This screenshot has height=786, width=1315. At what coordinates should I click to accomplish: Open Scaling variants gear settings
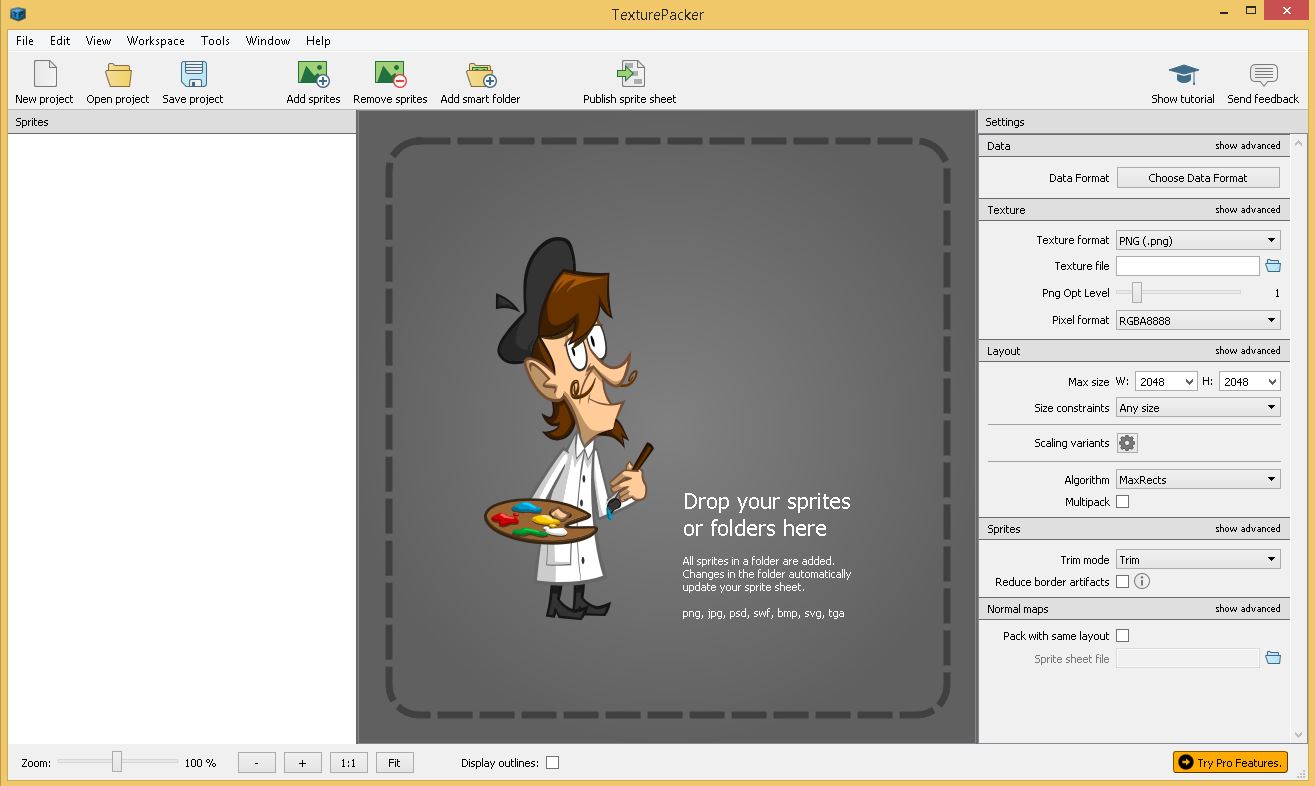coord(1127,443)
